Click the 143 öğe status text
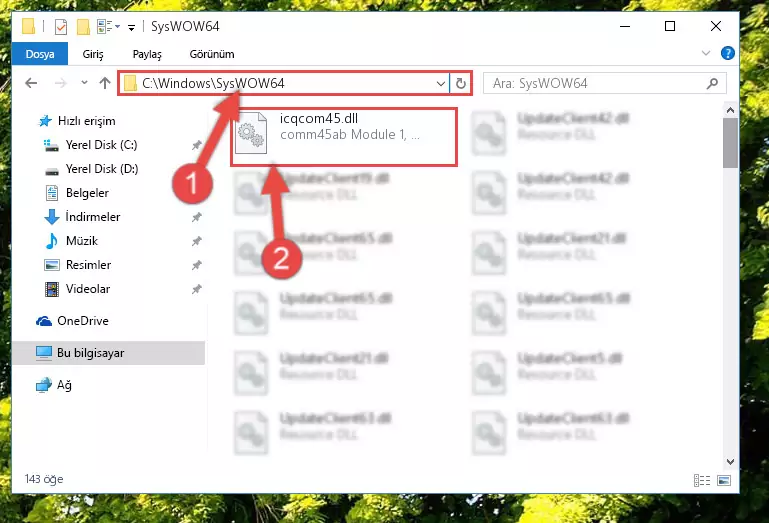The height and width of the screenshot is (523, 769). (44, 479)
